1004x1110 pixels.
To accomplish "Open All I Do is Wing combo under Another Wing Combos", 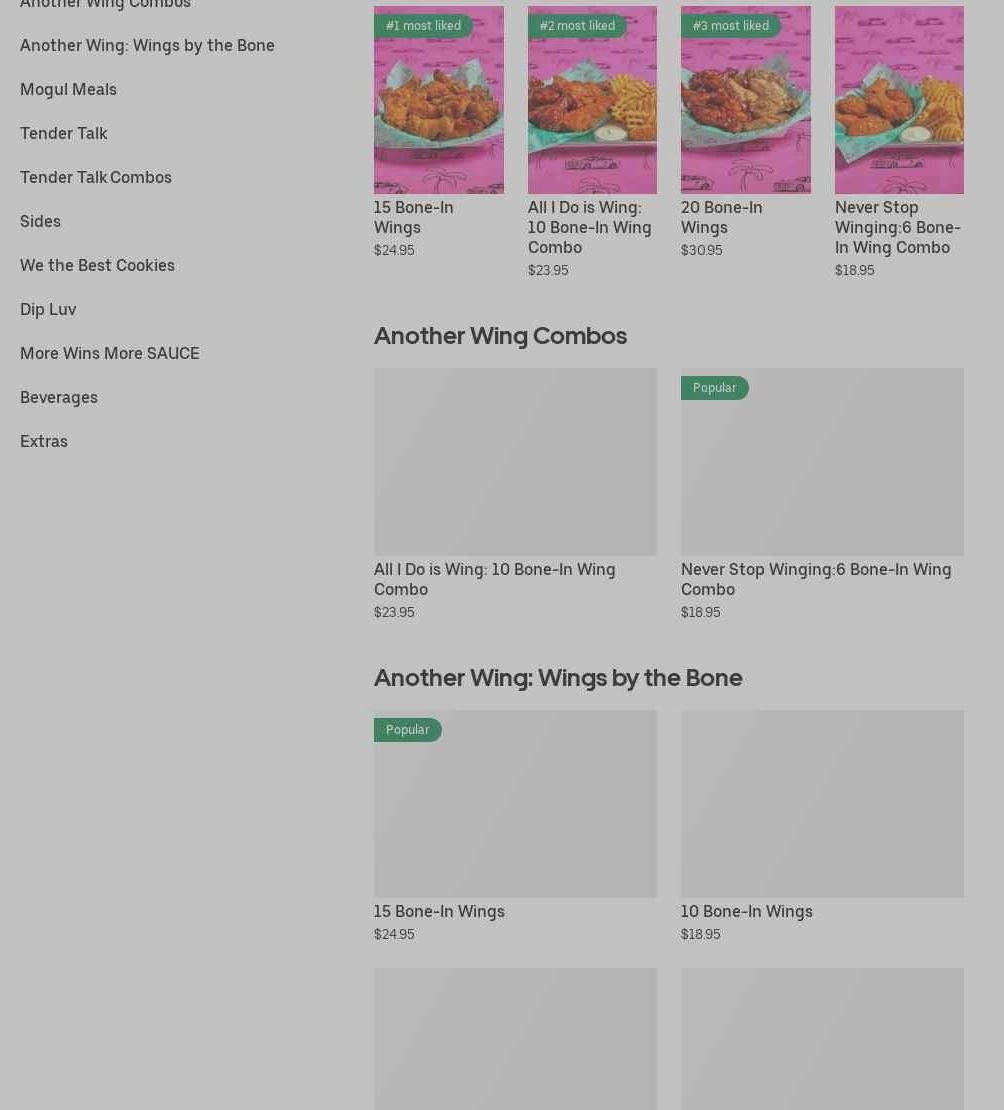I will tap(515, 494).
